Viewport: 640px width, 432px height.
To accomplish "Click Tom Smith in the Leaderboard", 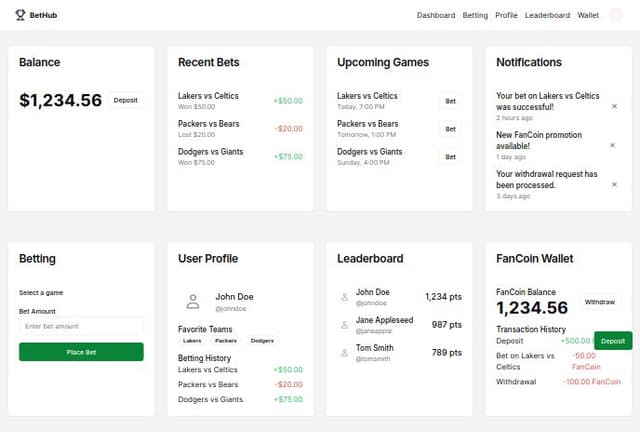I will tap(375, 348).
